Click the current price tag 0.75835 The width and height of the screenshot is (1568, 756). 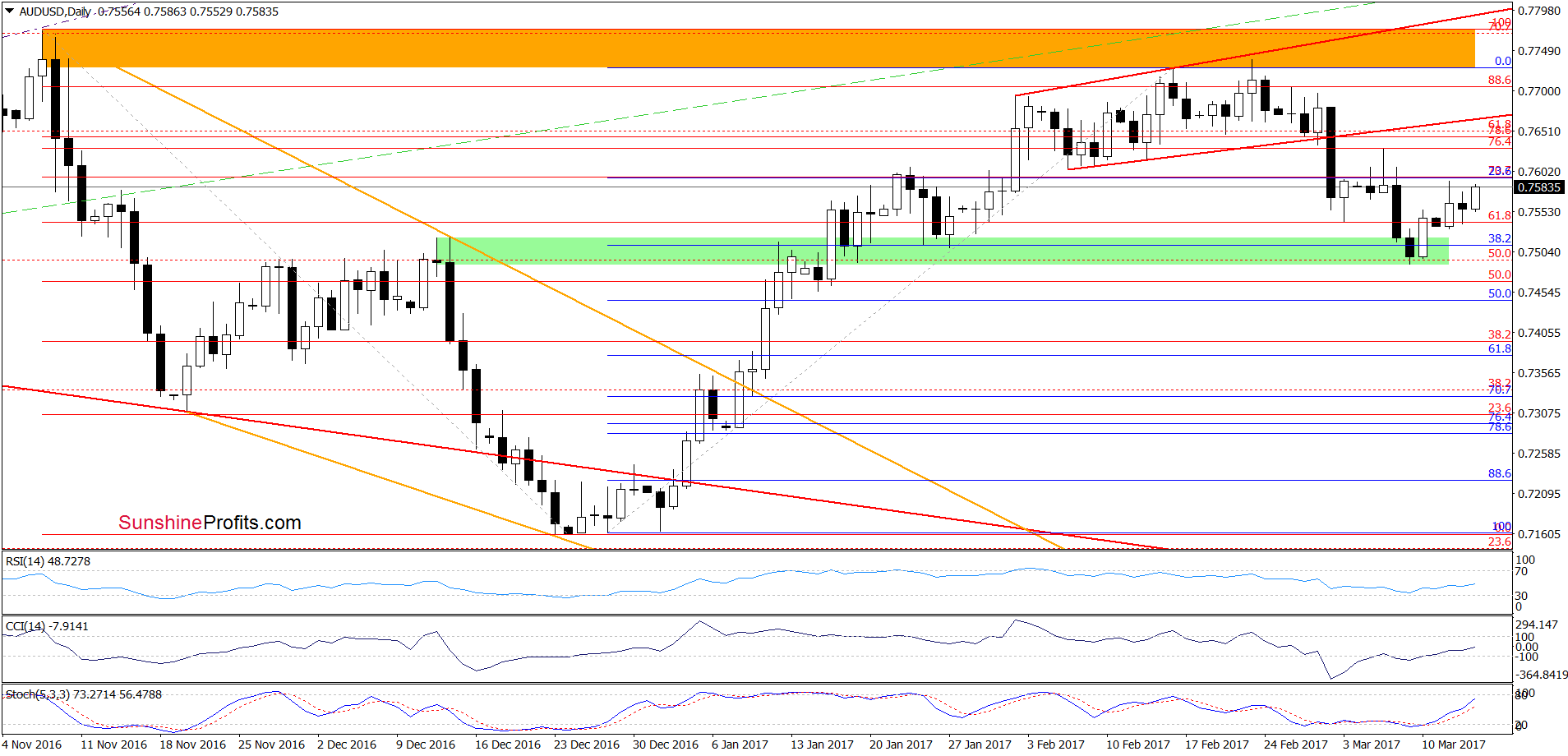(x=1538, y=187)
